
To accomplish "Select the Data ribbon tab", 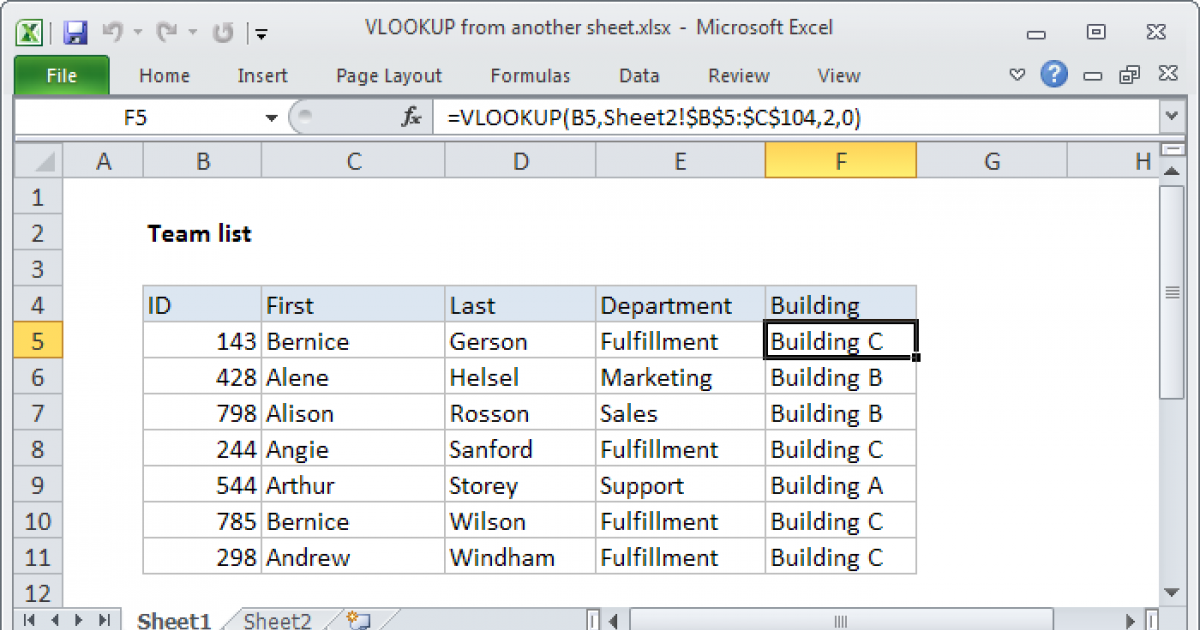I will click(x=639, y=75).
